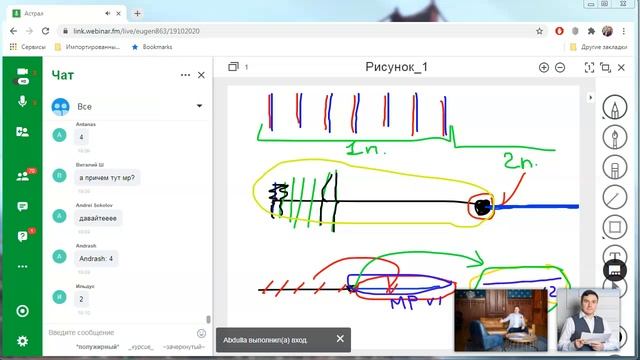
Task: Open Сервисы apps bookmark
Action: click(x=27, y=47)
